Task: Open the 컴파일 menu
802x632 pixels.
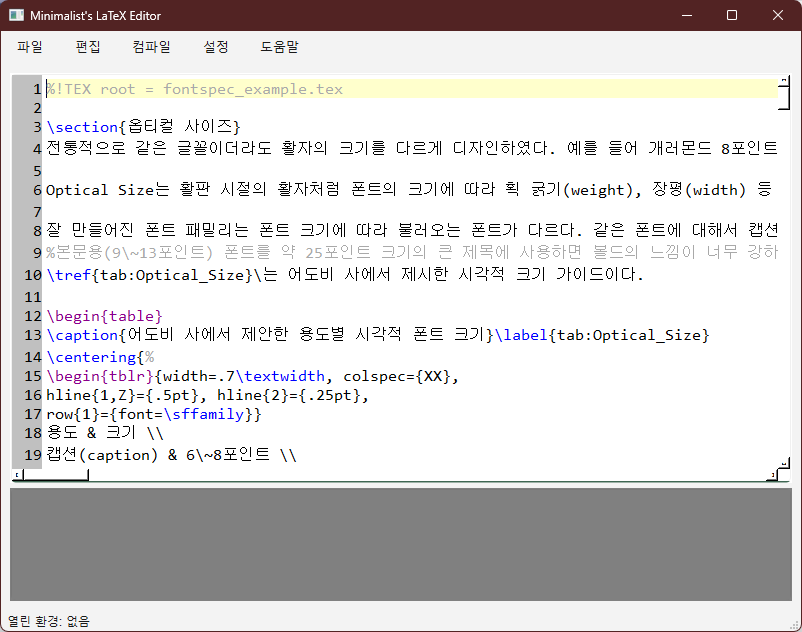Action: [151, 47]
